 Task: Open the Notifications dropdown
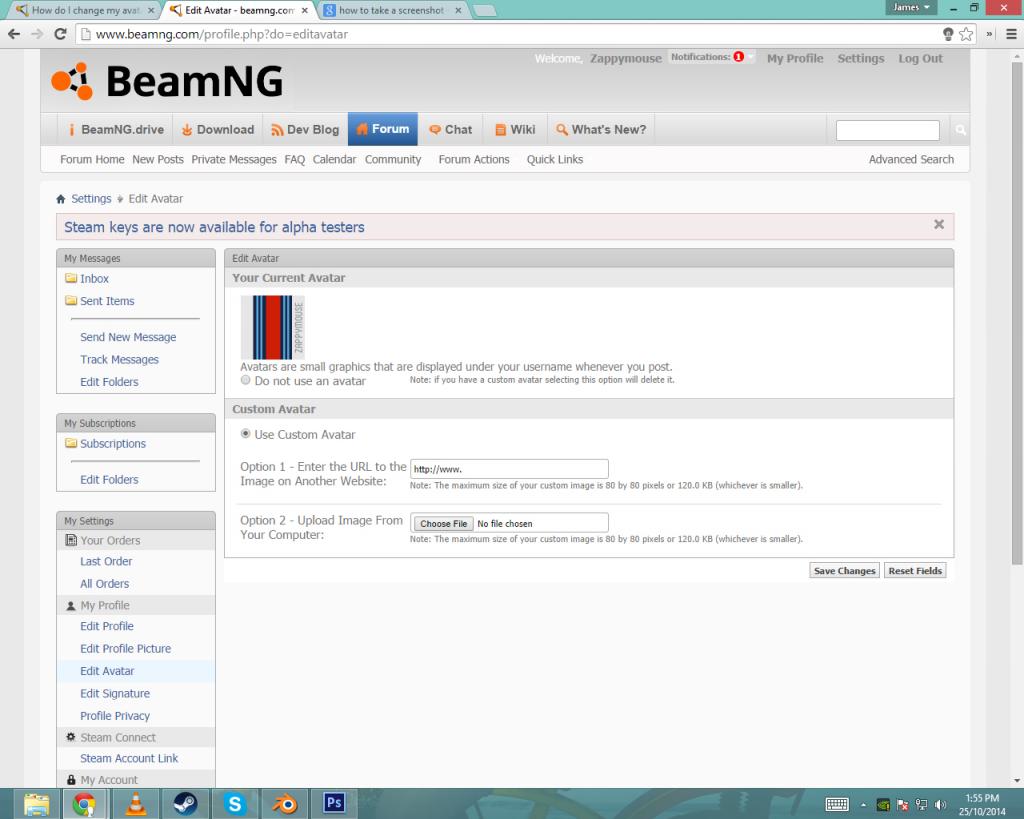711,57
